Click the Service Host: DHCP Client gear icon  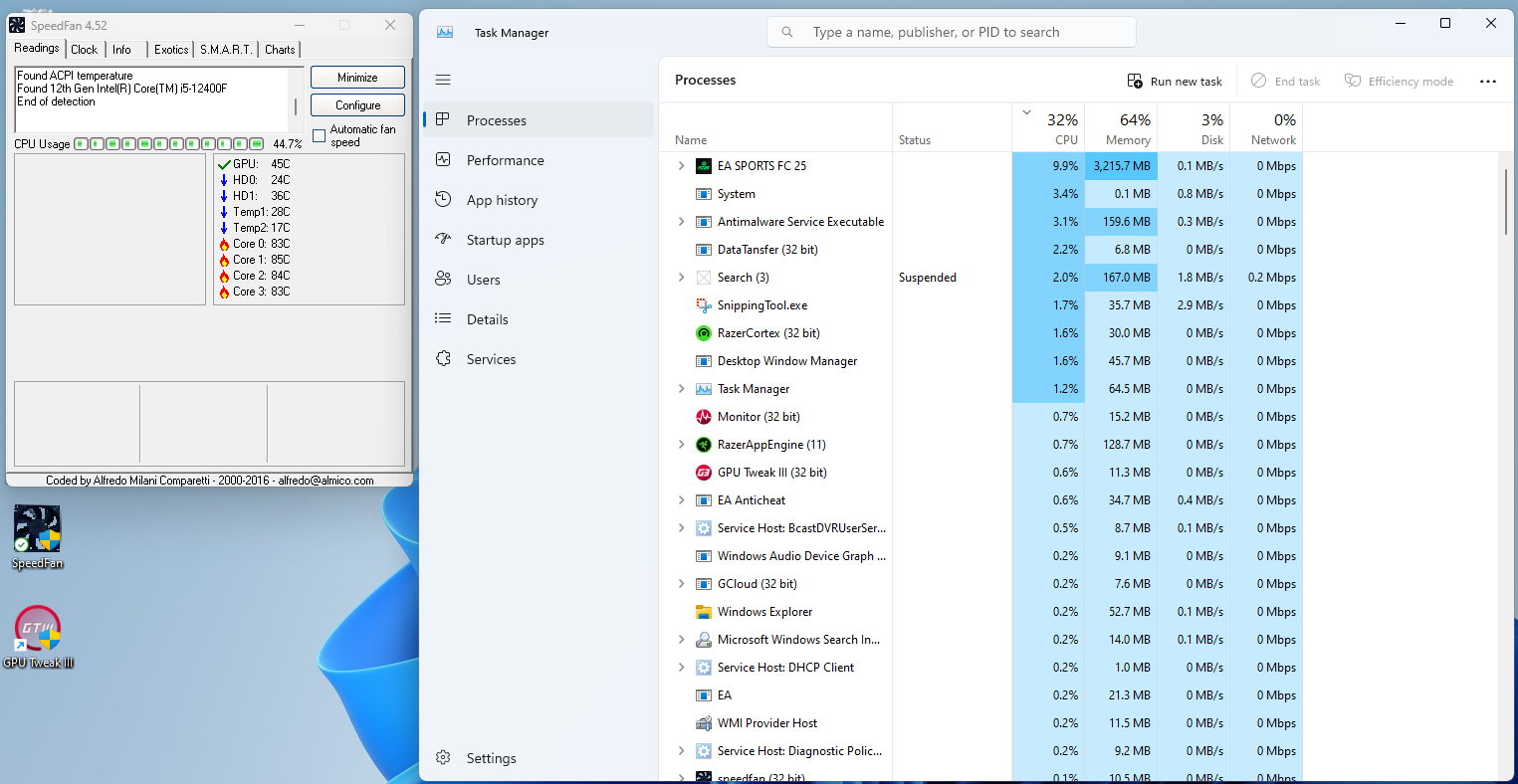point(703,668)
